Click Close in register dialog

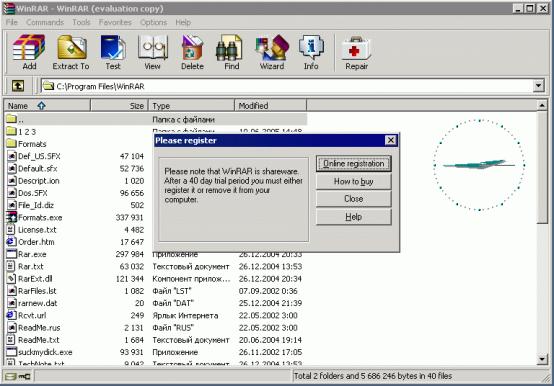coord(354,199)
